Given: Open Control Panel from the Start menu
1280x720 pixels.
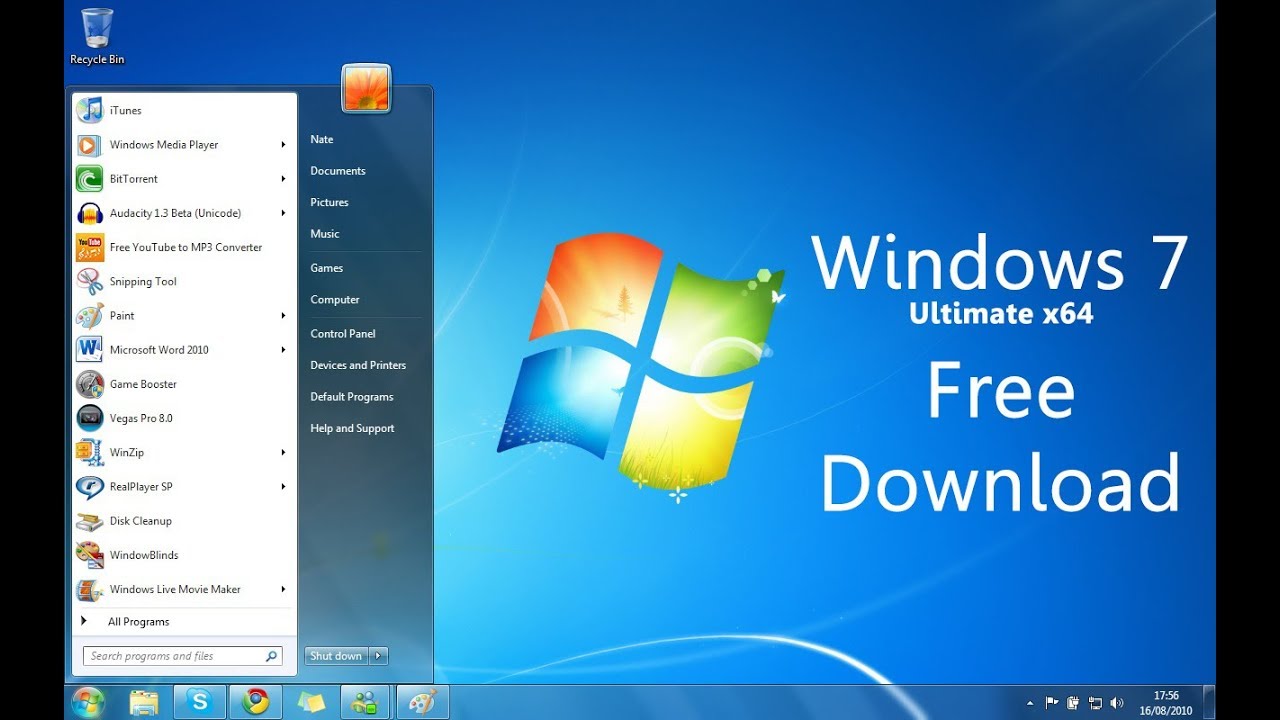Looking at the screenshot, I should click(343, 333).
